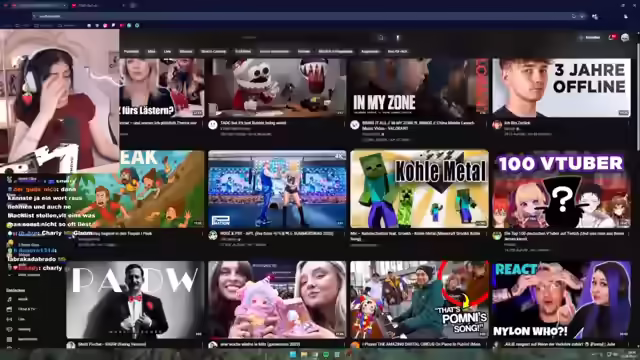Viewport: 640px width, 360px height.
Task: Open the 4K stage dance performance thumbnail
Action: coord(277,189)
